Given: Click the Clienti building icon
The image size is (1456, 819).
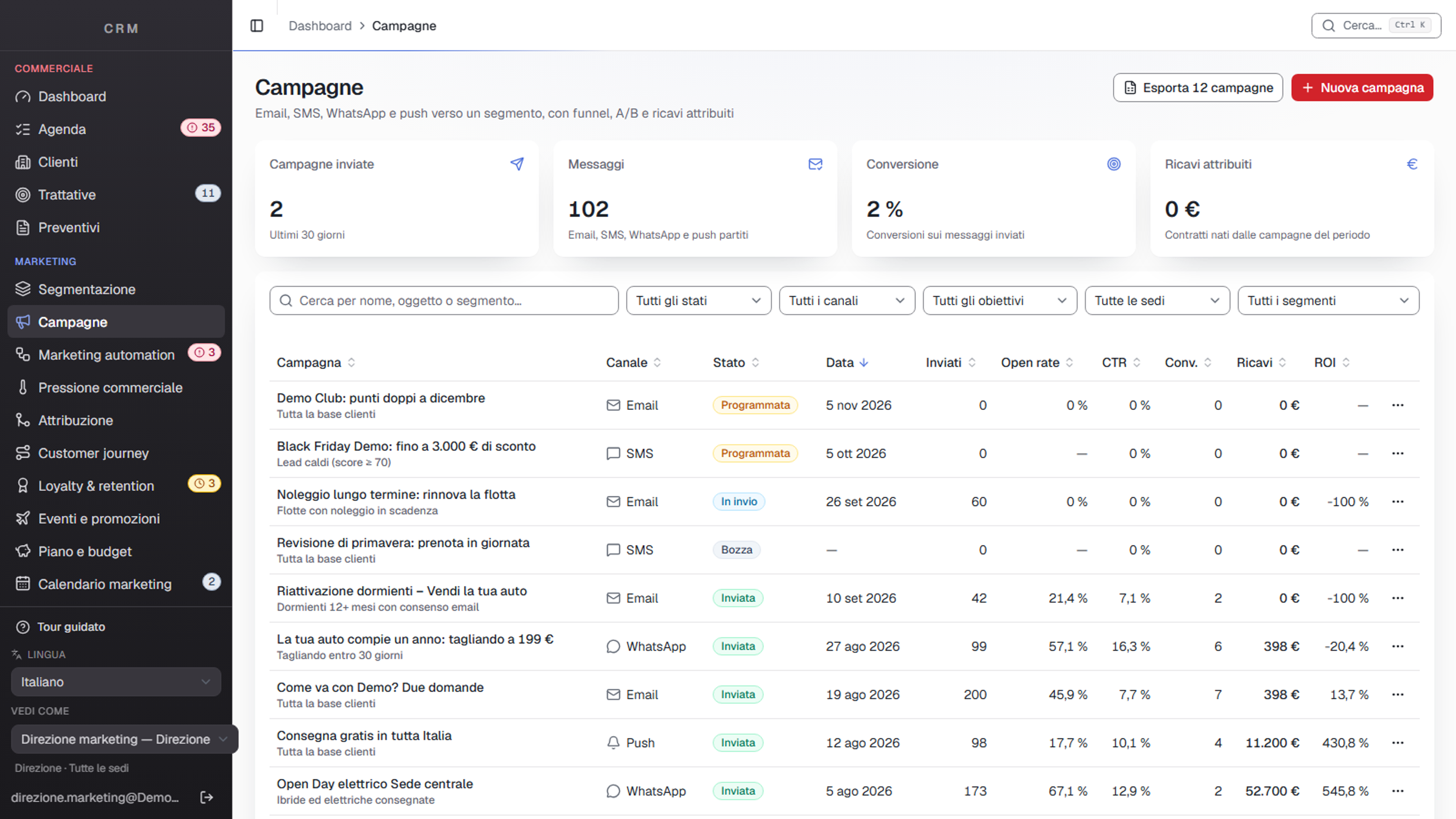Looking at the screenshot, I should pyautogui.click(x=23, y=162).
